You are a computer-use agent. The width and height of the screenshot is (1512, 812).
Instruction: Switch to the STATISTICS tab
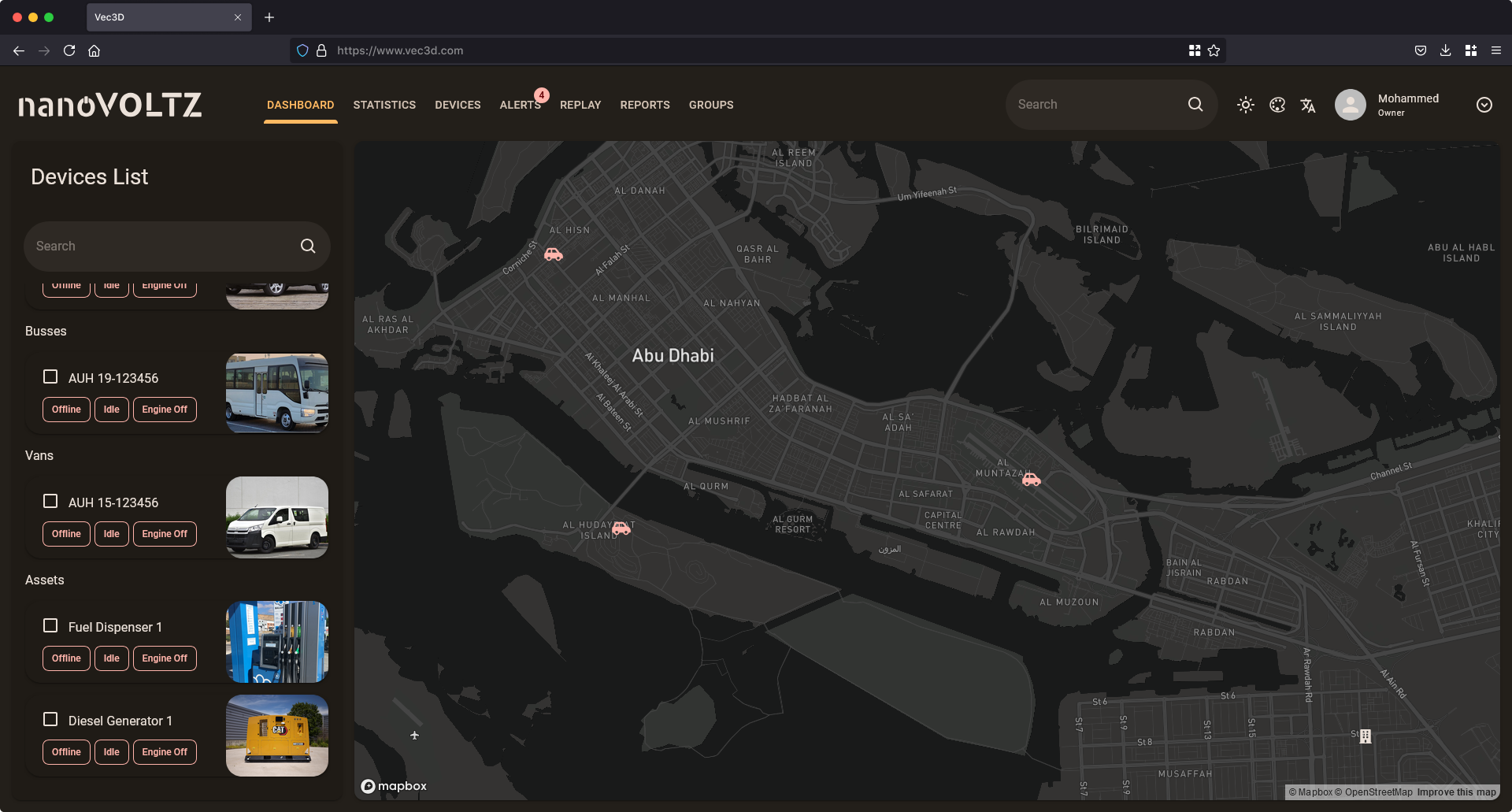[384, 105]
